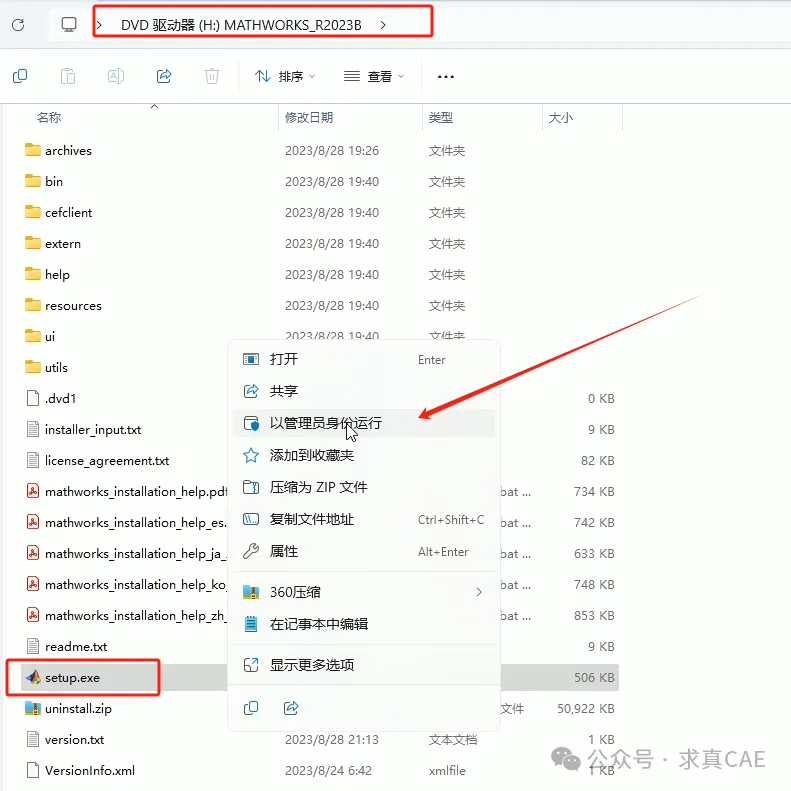Screen dimensions: 791x791
Task: Click the utils folder icon
Action: coord(33,367)
